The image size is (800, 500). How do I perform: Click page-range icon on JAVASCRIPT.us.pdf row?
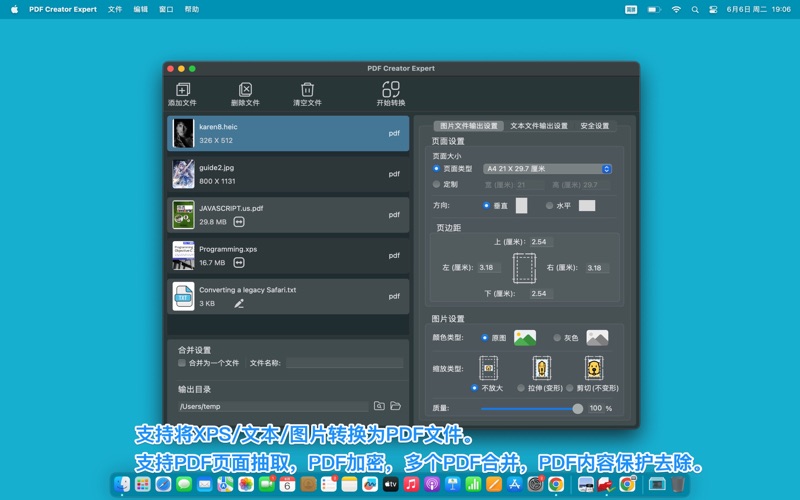tap(239, 222)
